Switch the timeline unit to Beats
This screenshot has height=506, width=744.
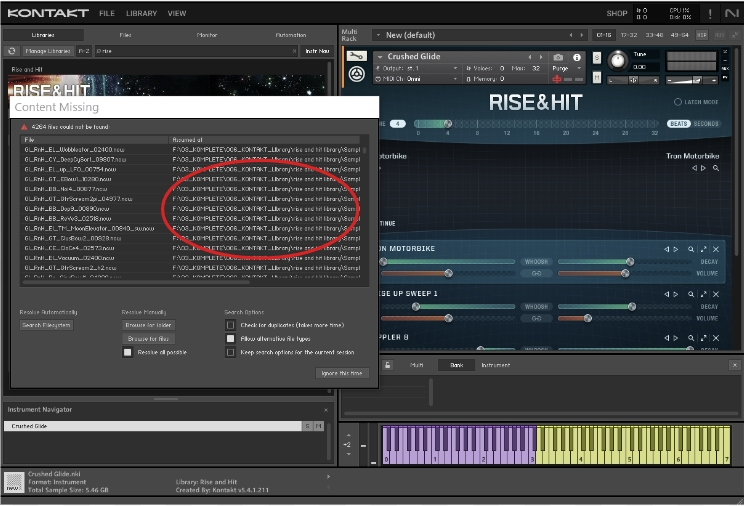(679, 124)
